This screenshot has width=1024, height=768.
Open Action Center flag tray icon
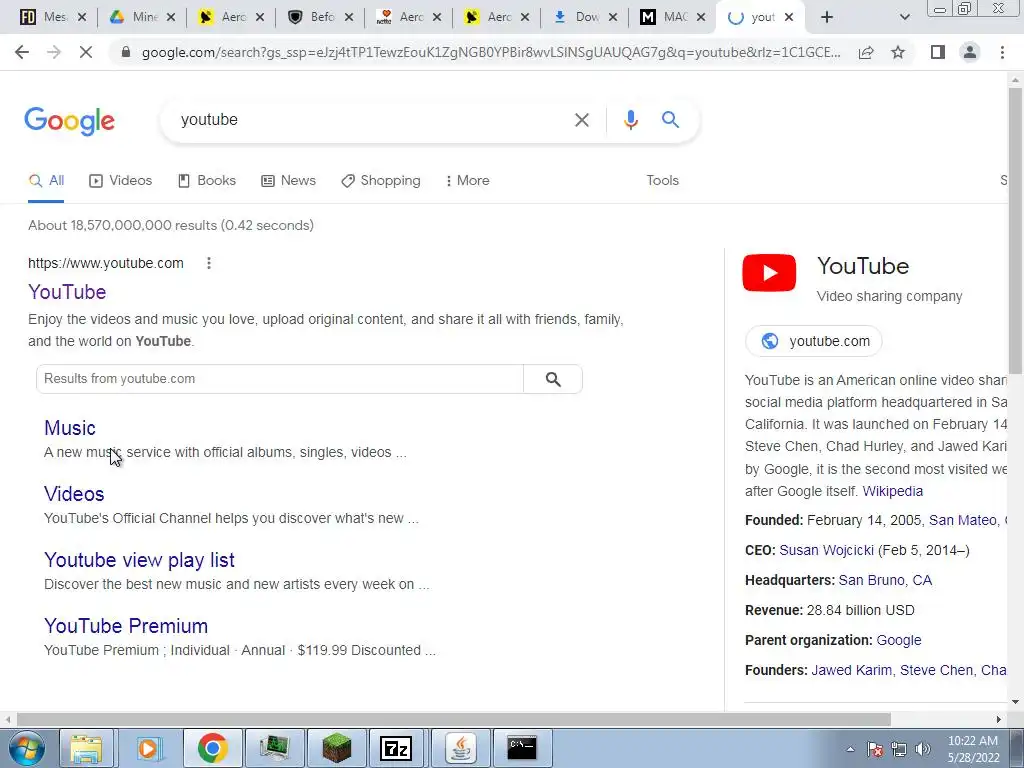pyautogui.click(x=875, y=749)
